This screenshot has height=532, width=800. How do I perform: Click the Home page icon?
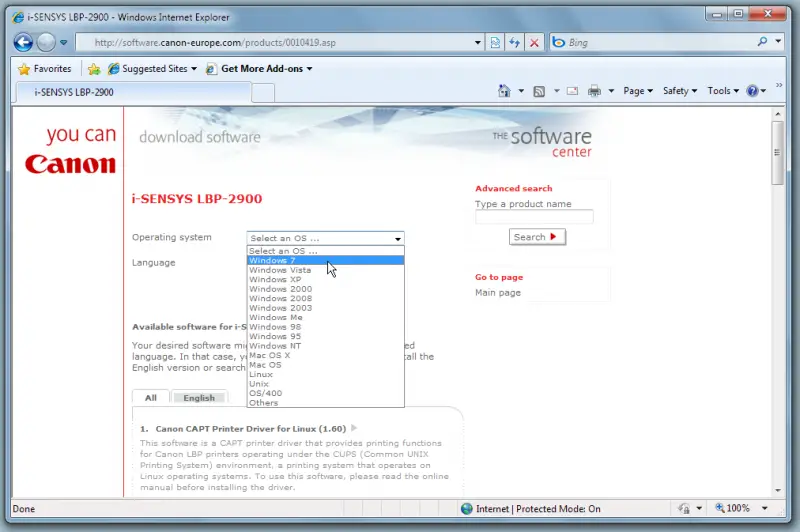tap(504, 91)
